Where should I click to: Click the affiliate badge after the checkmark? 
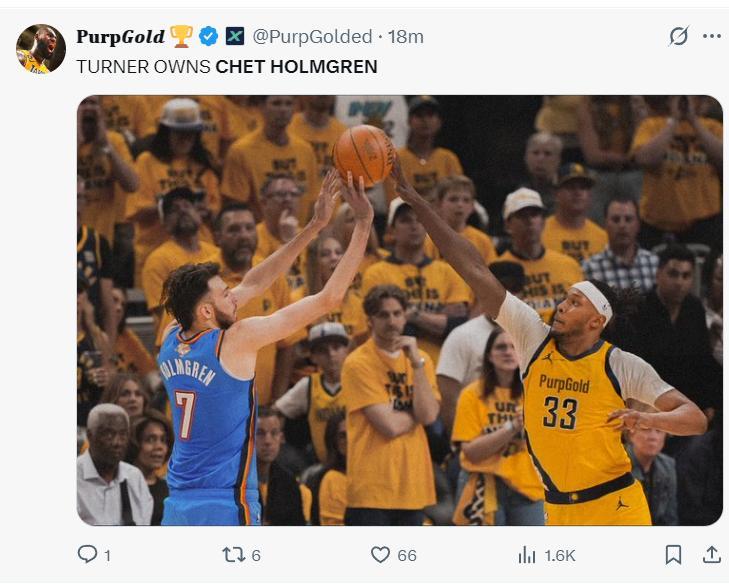coord(234,37)
